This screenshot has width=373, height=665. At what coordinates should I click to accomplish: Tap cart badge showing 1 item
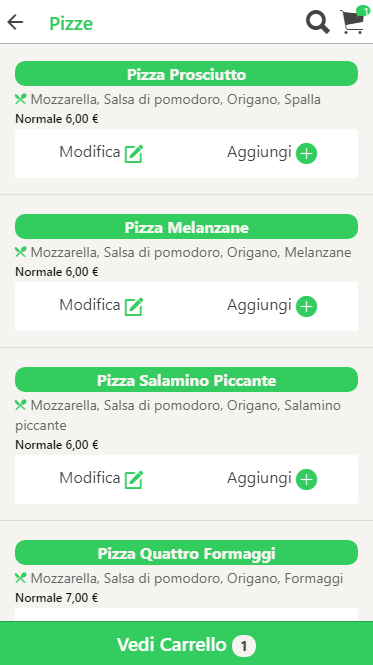pyautogui.click(x=363, y=10)
